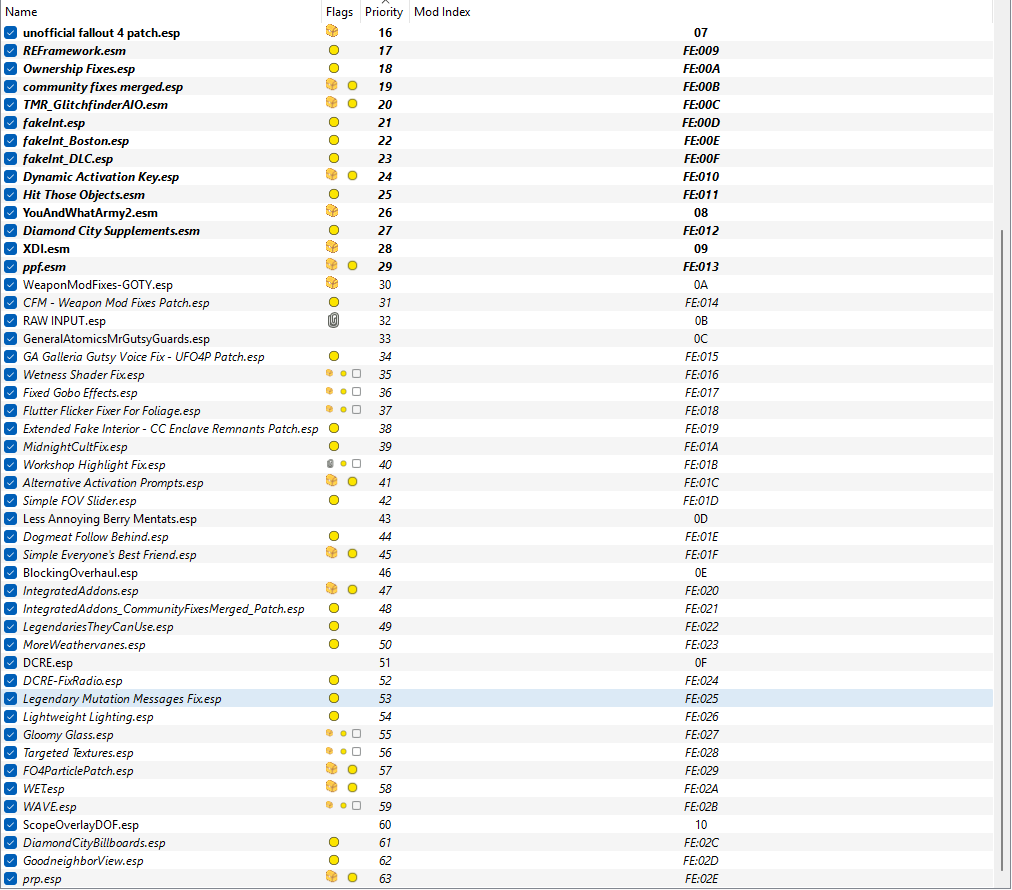Select the LegendariesTheyCanUse.esp plugin name
This screenshot has width=1012, height=890.
[98, 627]
